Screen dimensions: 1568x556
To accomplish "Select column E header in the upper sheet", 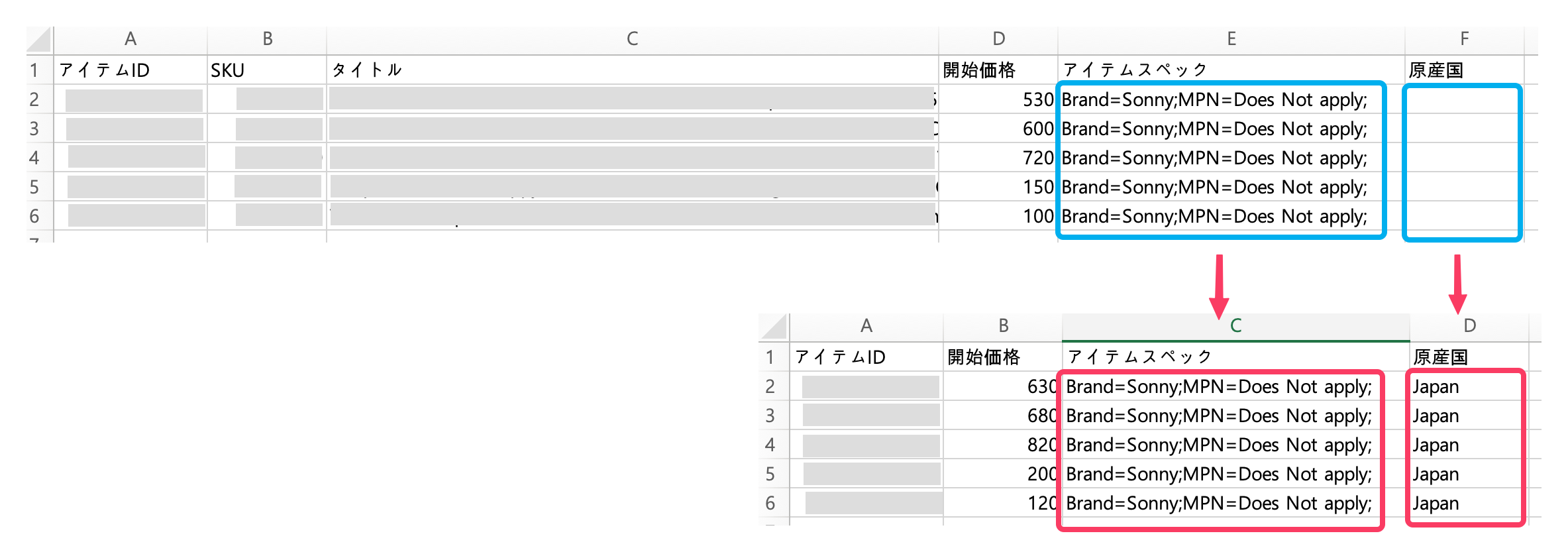I will coord(1231,39).
